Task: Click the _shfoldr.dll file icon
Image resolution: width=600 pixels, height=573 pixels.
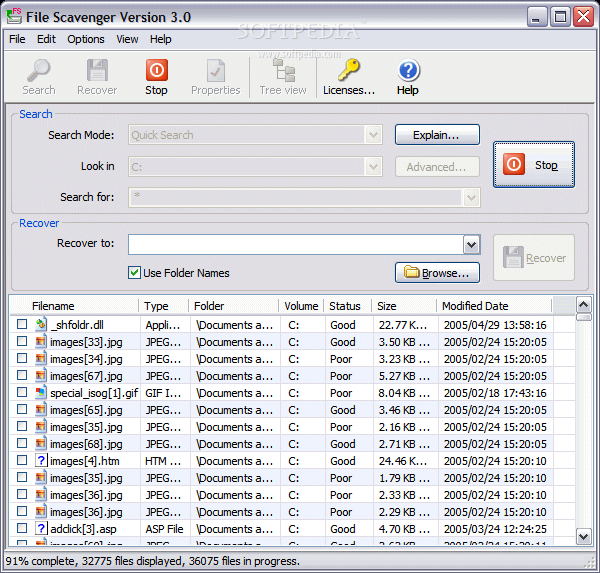Action: coord(41,325)
